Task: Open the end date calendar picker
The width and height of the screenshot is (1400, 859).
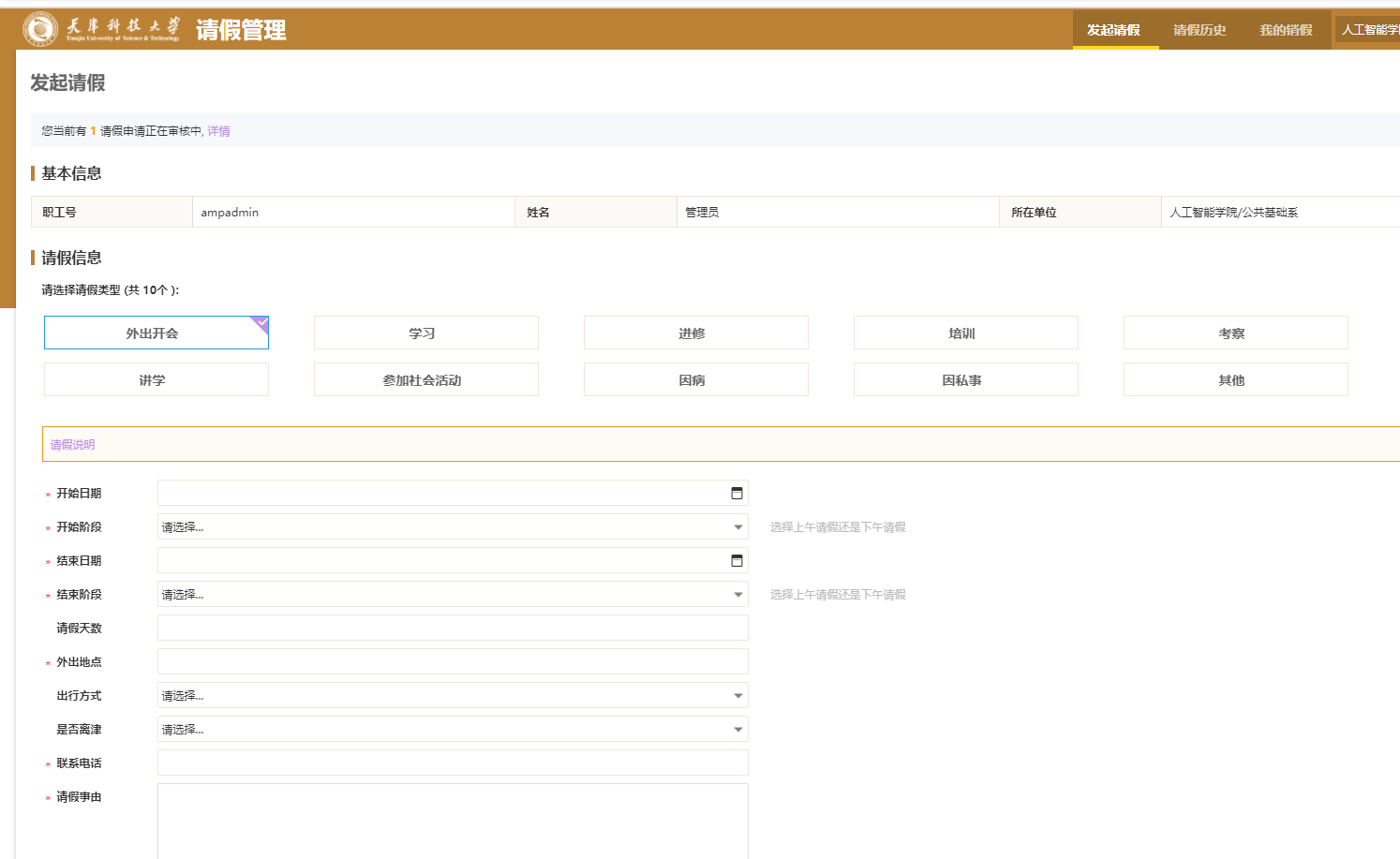Action: [737, 561]
